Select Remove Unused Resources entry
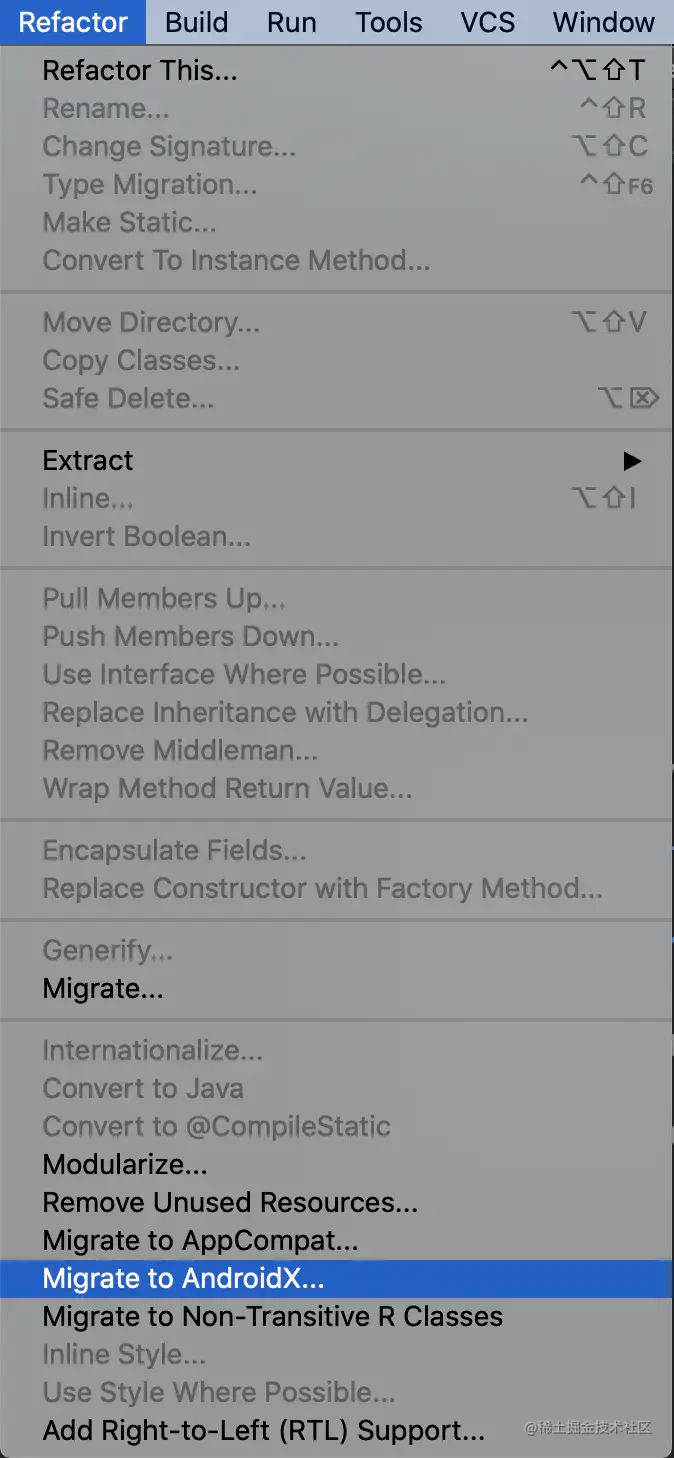 point(336,1202)
